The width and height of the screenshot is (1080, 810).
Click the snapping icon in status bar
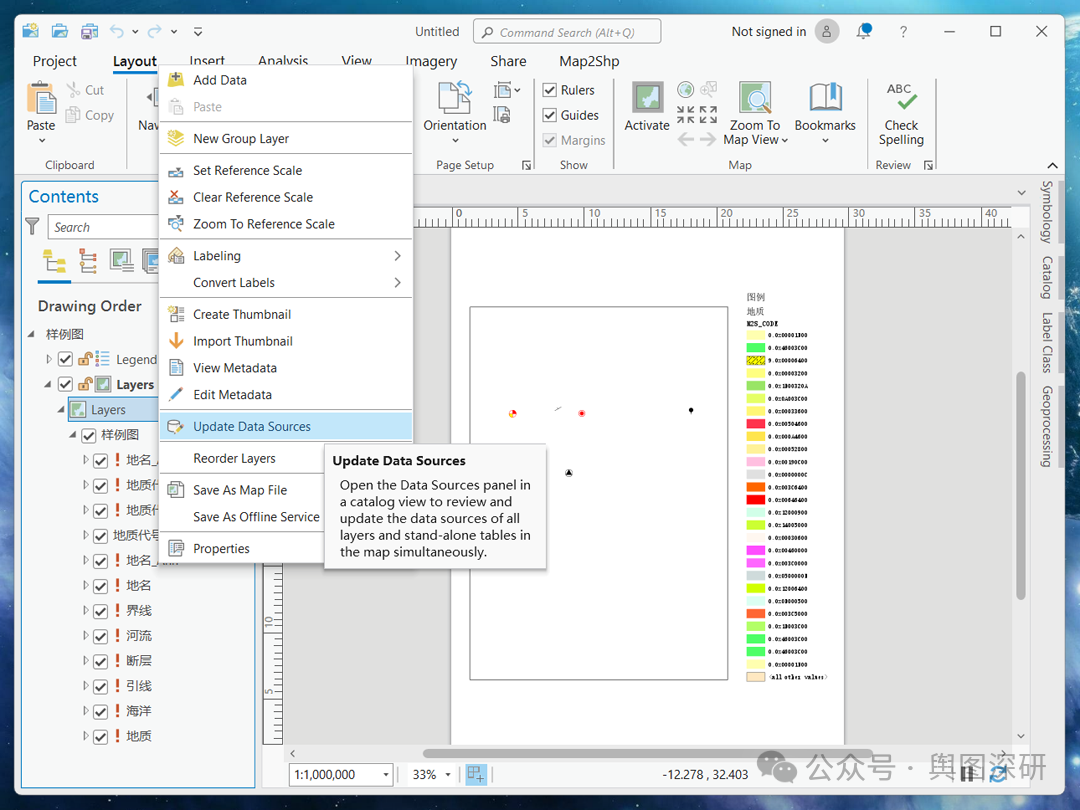click(476, 774)
